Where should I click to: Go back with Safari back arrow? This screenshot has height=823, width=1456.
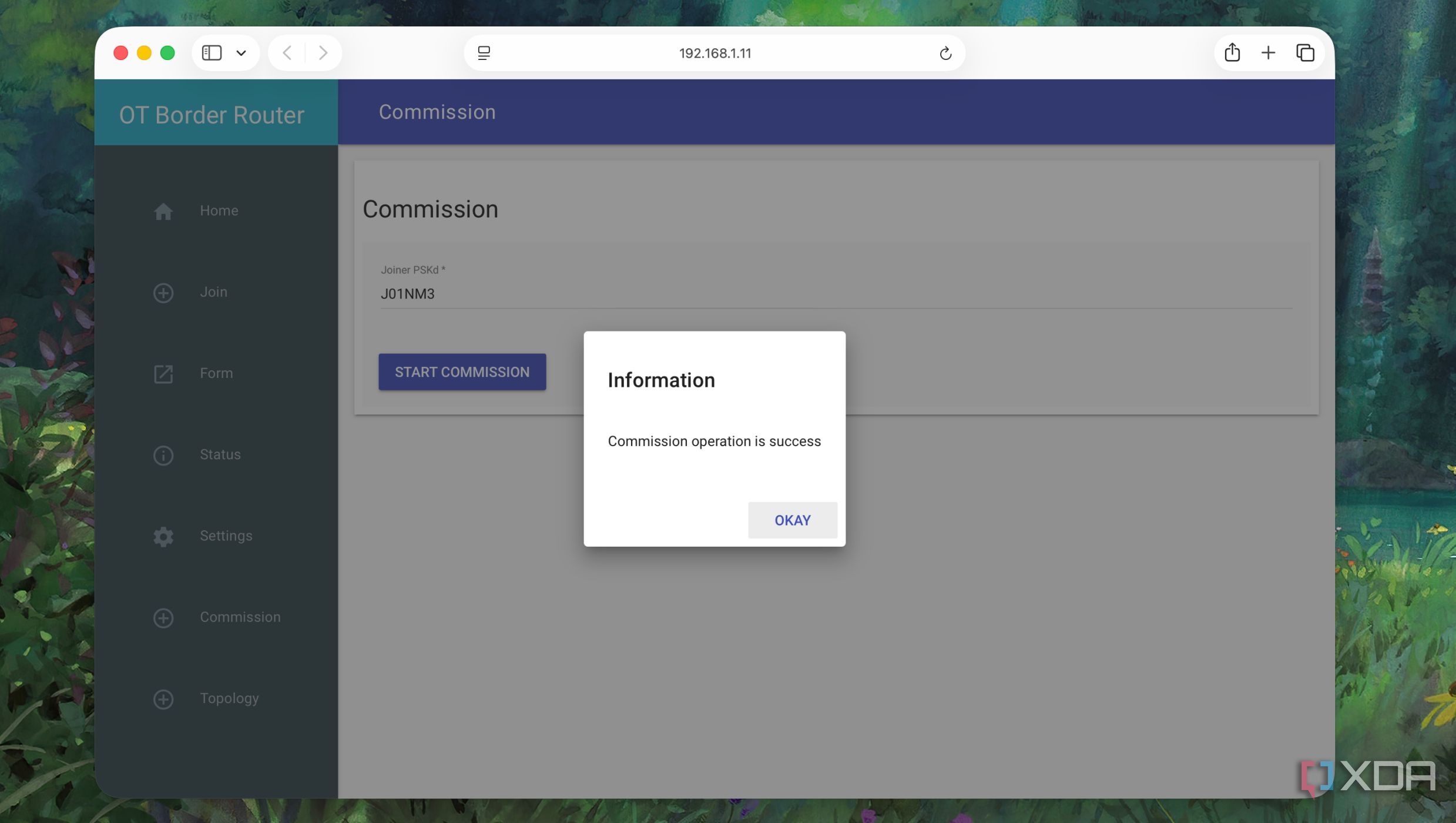coord(287,53)
